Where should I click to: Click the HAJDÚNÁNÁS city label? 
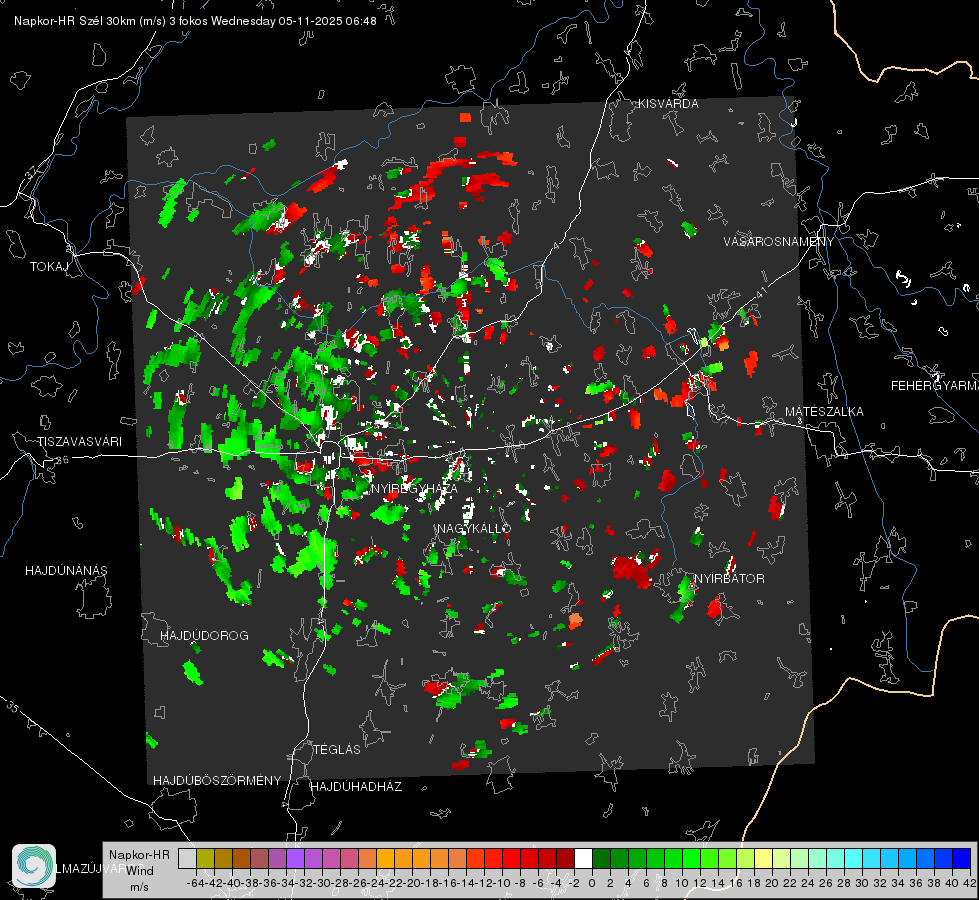point(66,570)
